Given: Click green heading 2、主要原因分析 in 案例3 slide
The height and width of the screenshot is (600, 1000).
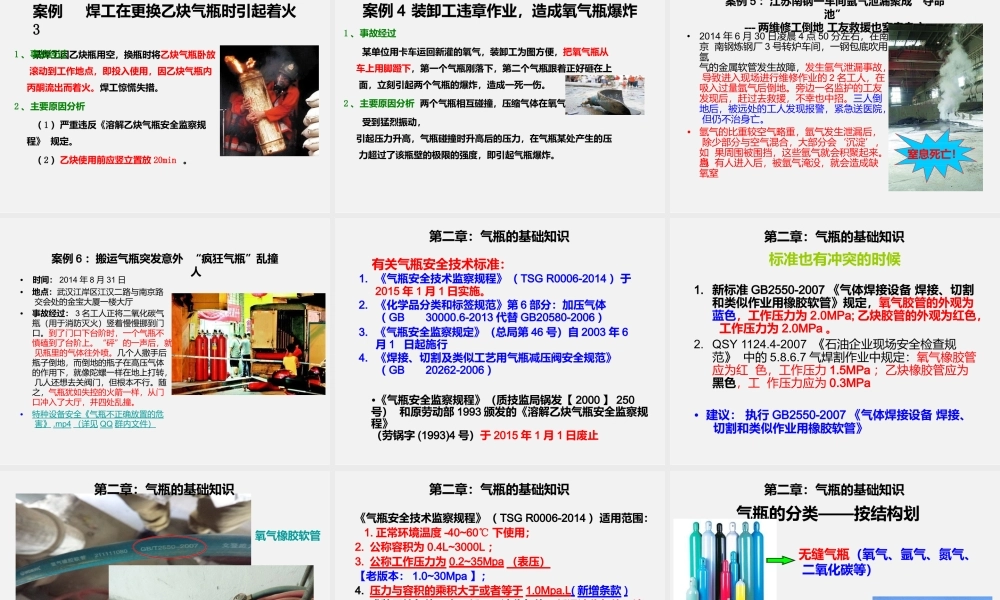Looking at the screenshot, I should tap(49, 106).
